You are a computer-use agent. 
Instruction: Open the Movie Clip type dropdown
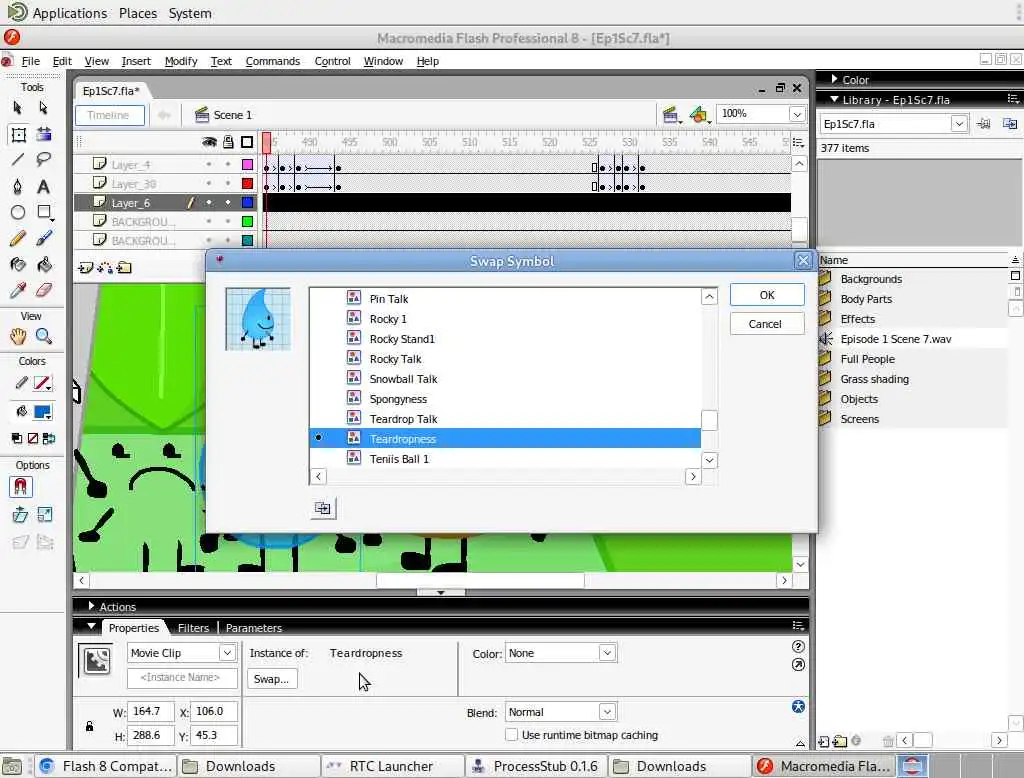pyautogui.click(x=227, y=653)
